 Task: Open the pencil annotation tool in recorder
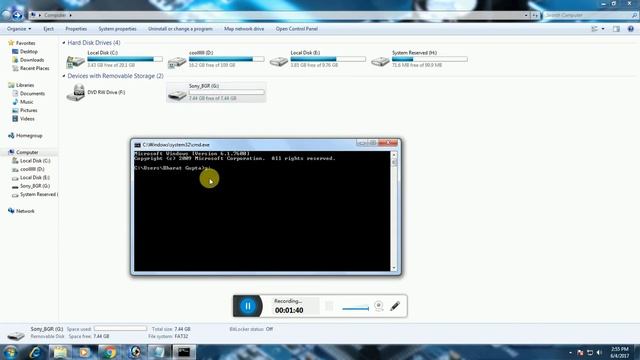pyautogui.click(x=395, y=306)
